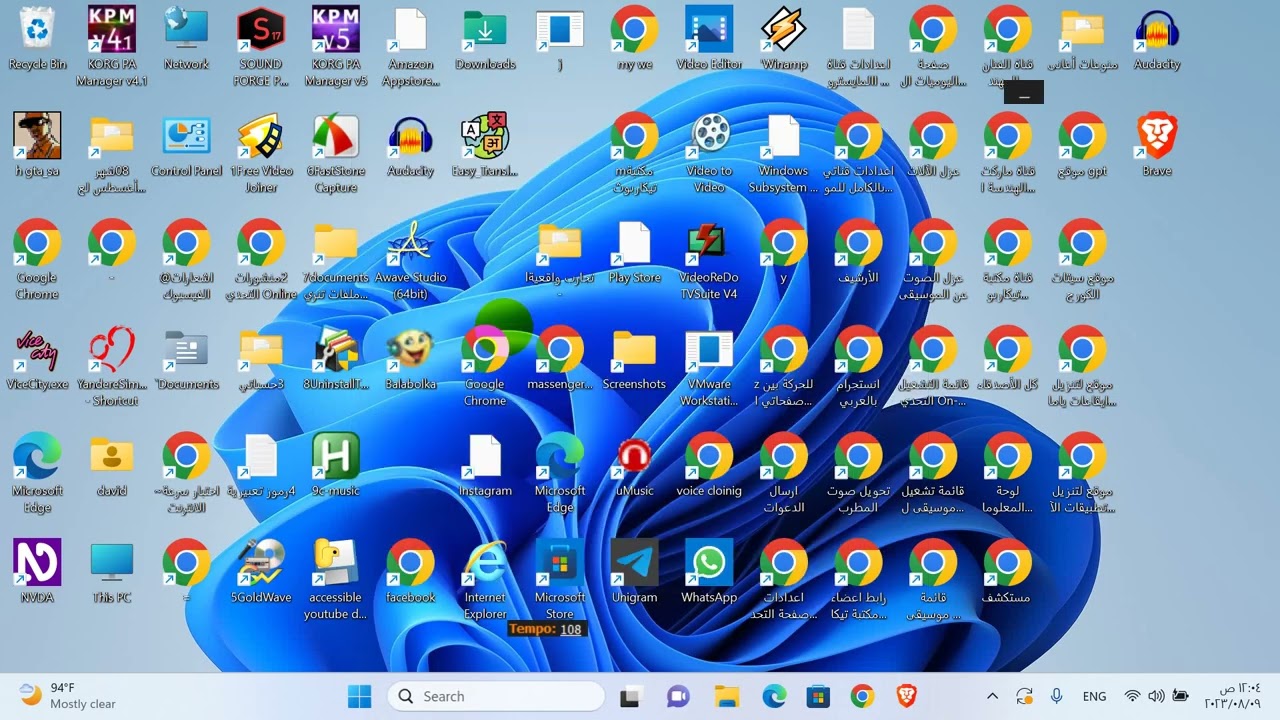Image resolution: width=1280 pixels, height=720 pixels.
Task: Select the VMware Workstation icon
Action: [x=709, y=367]
